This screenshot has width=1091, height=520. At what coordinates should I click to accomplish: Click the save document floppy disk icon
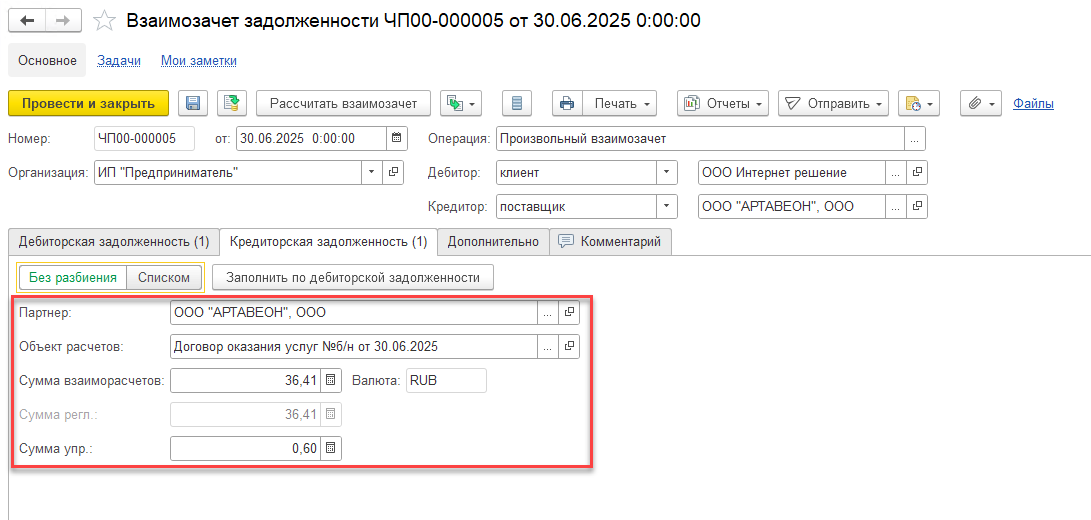193,103
